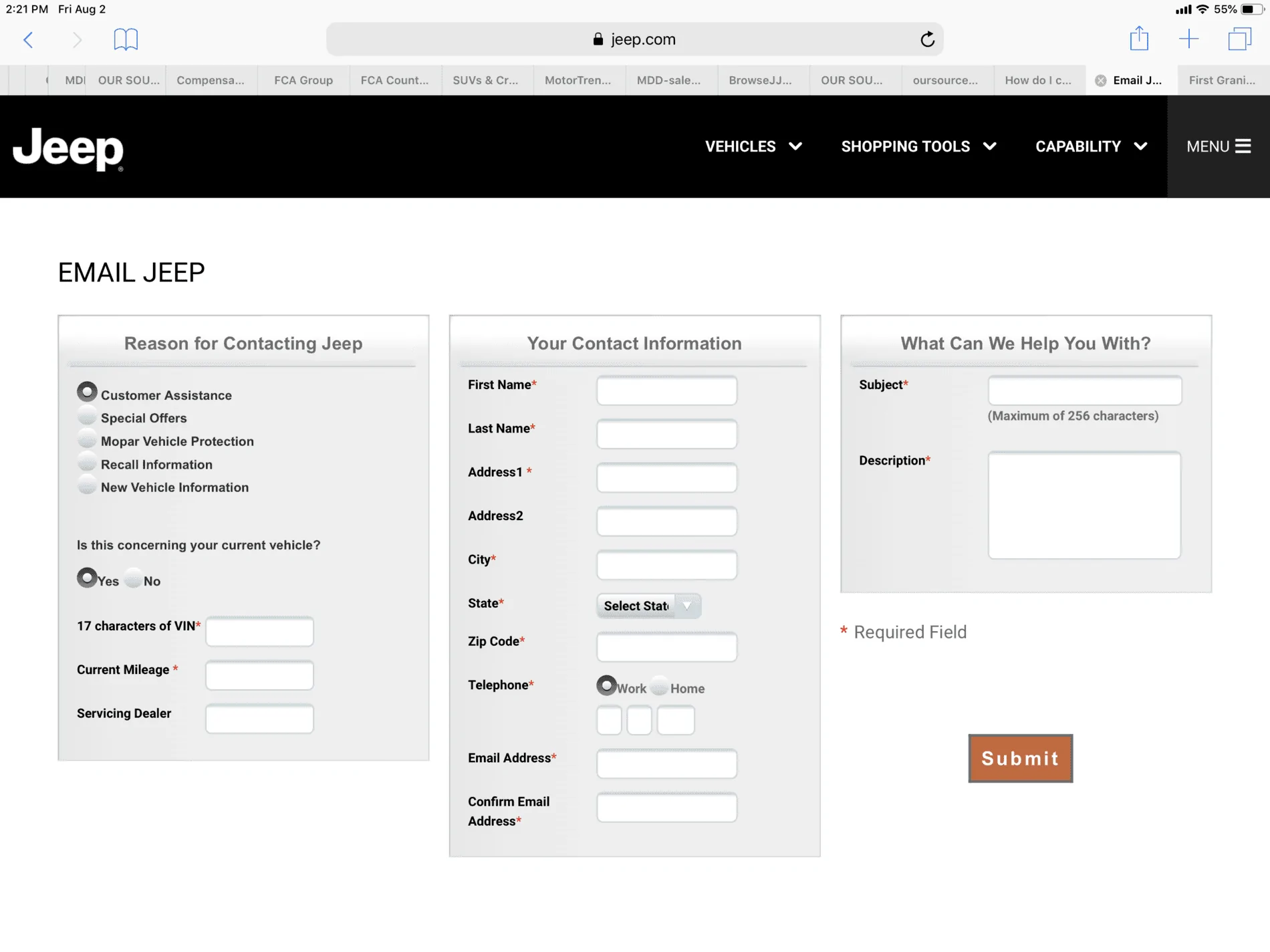The width and height of the screenshot is (1270, 952).
Task: Switch to Compensa... tab
Action: [211, 80]
